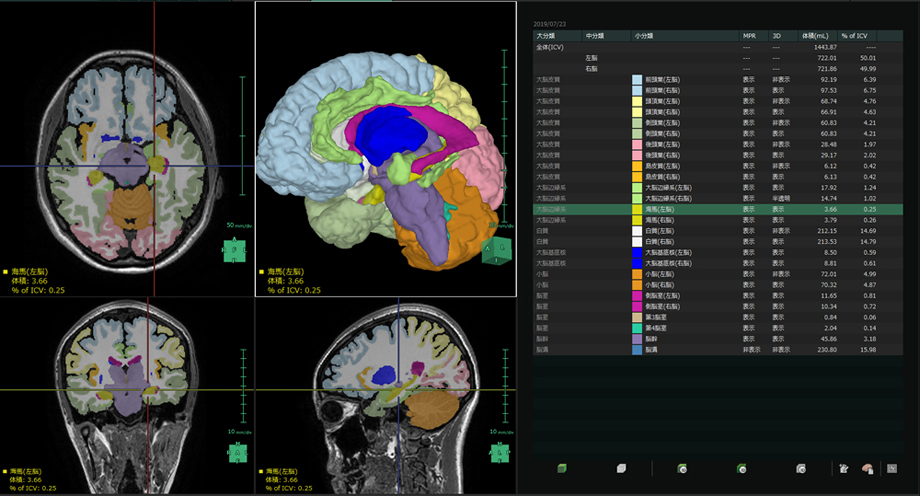
Task: Click the volume value 1443.87 for ICV
Action: coord(824,47)
